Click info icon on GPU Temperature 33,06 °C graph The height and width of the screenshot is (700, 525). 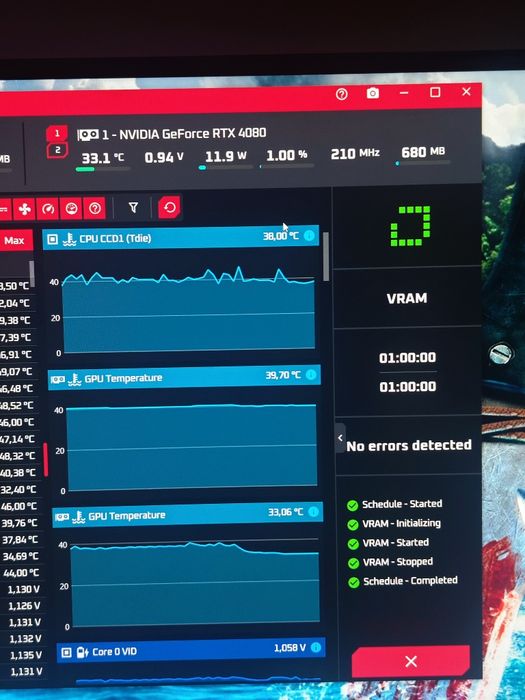pos(313,512)
